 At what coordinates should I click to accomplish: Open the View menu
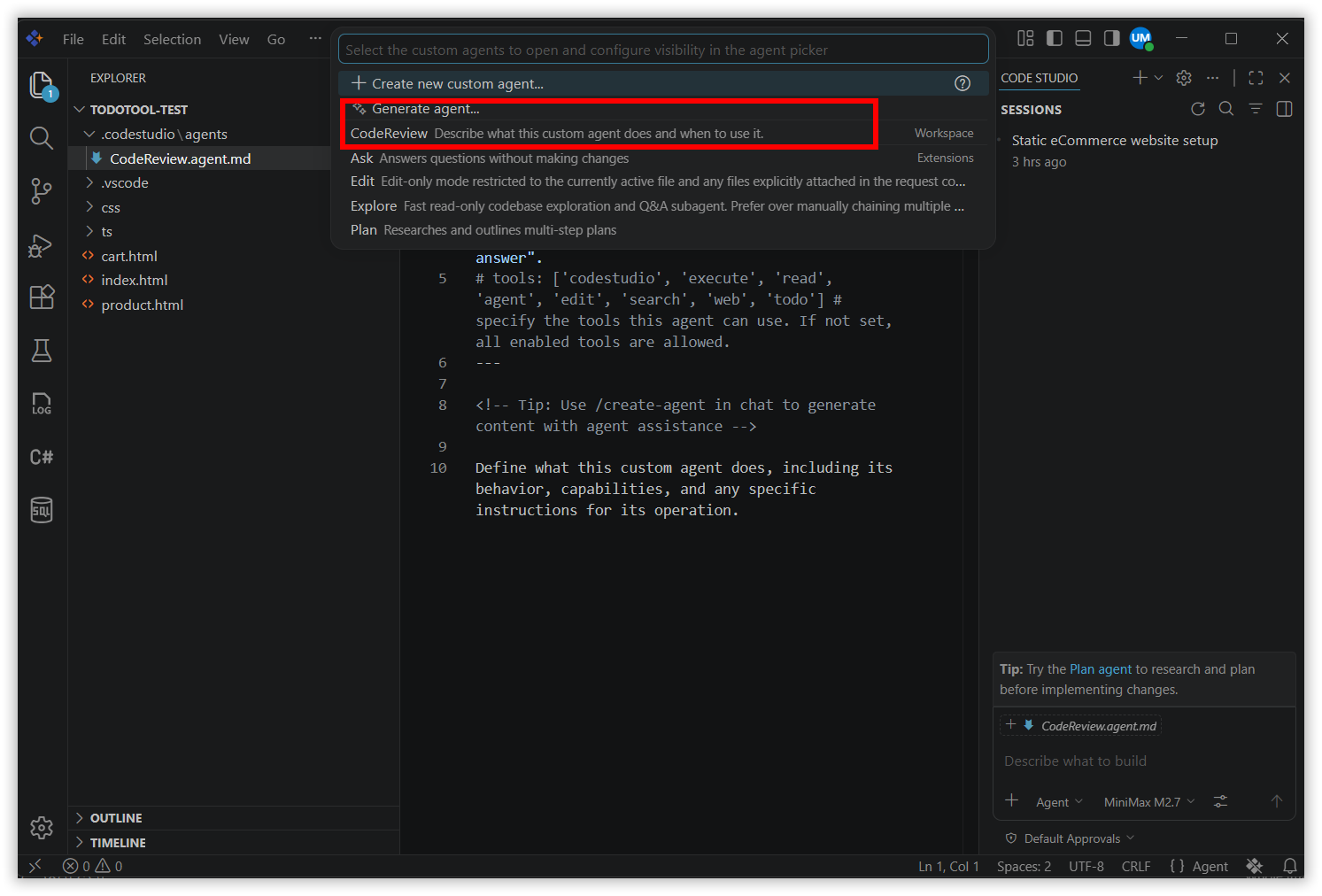tap(234, 39)
